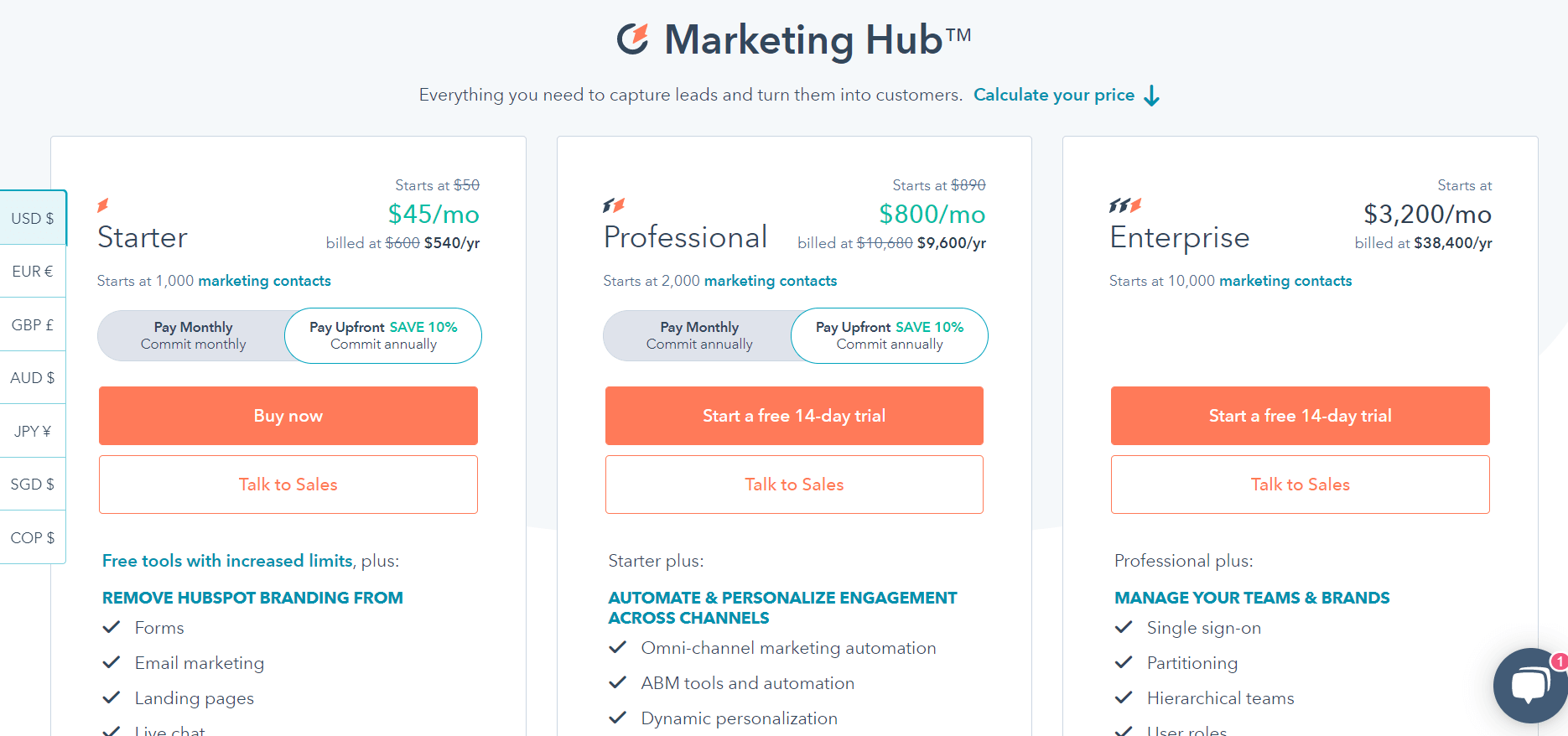The width and height of the screenshot is (1568, 736).
Task: Start the Professional free 14-day trial
Action: (x=794, y=416)
